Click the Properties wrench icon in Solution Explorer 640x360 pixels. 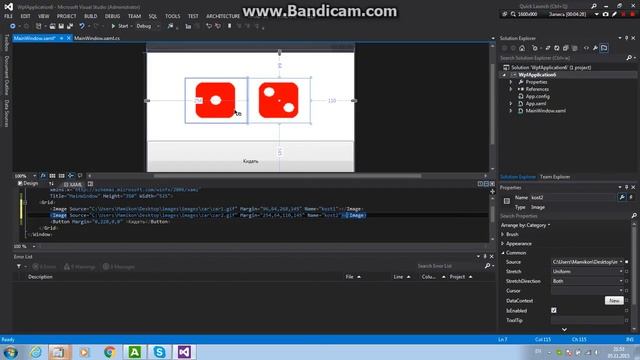coord(595,48)
